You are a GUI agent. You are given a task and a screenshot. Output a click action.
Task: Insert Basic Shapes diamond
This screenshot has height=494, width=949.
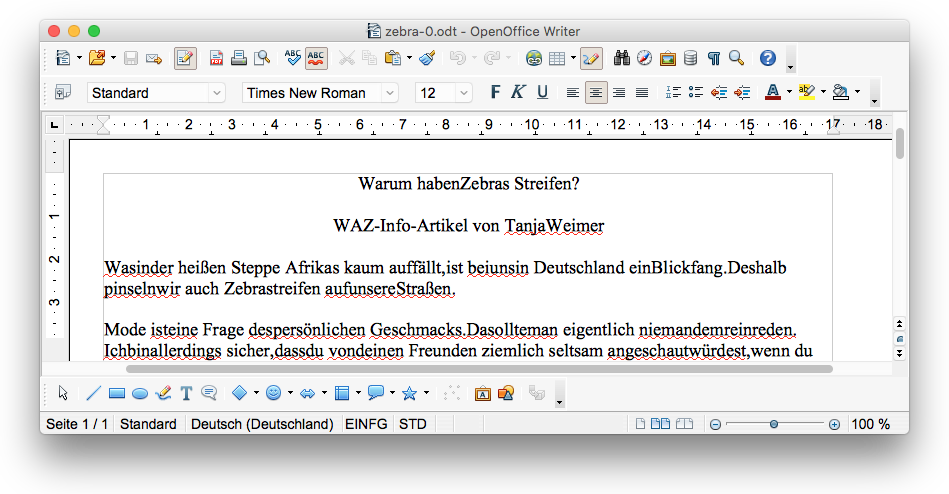[240, 394]
